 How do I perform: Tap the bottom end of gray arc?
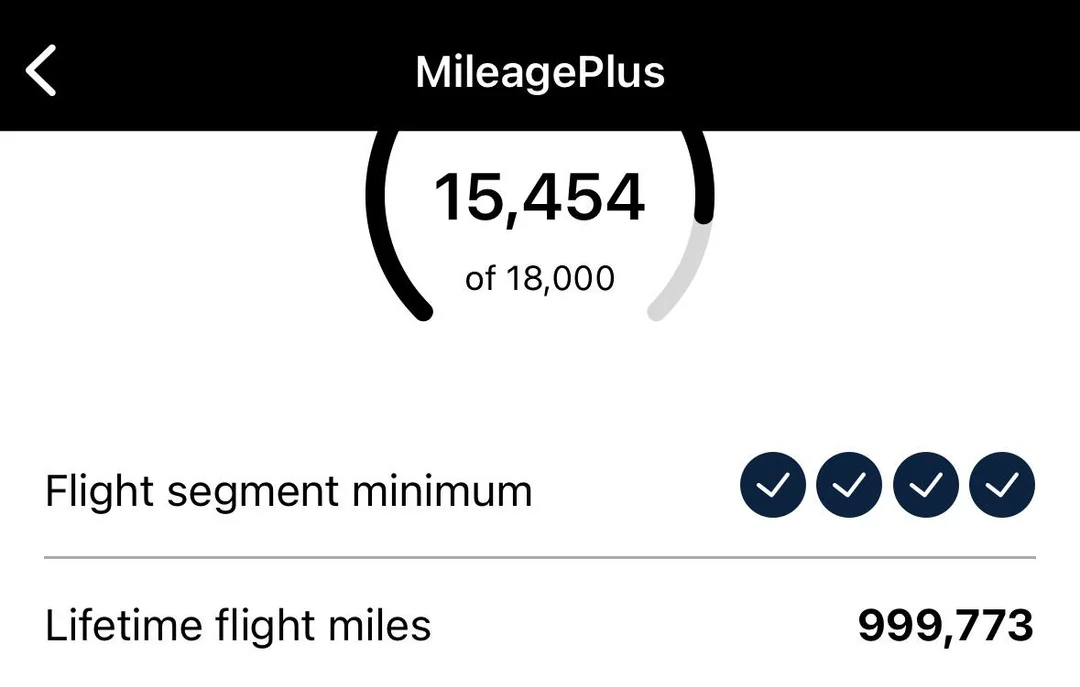pyautogui.click(x=657, y=312)
